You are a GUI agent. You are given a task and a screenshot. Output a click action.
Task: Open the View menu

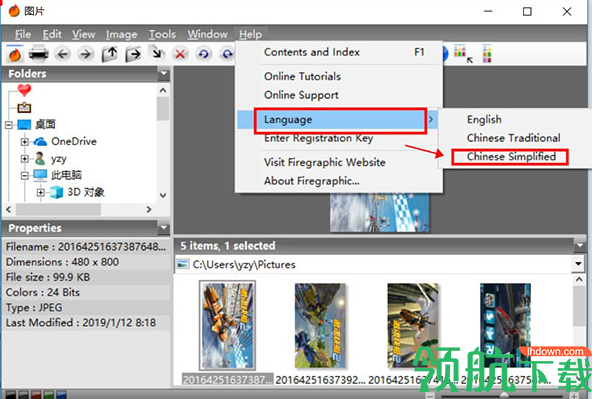point(83,34)
